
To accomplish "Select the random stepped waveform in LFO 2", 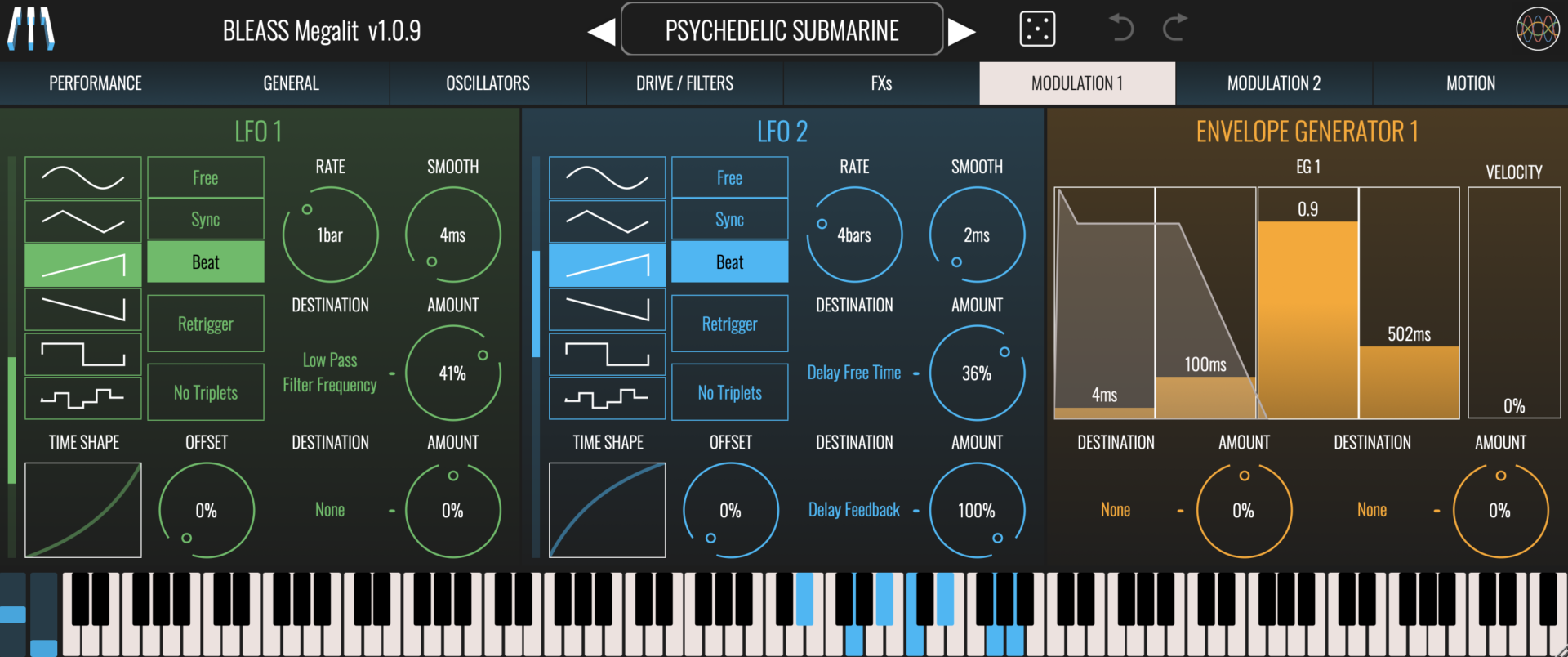I will tap(607, 398).
